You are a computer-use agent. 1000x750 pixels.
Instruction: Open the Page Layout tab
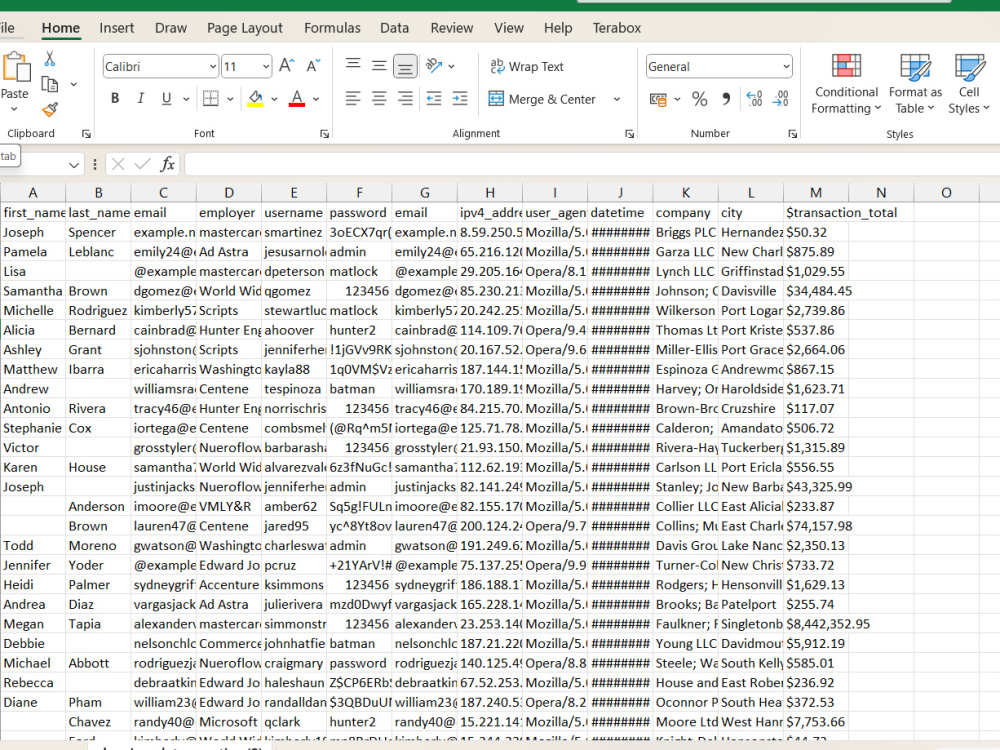coord(245,28)
